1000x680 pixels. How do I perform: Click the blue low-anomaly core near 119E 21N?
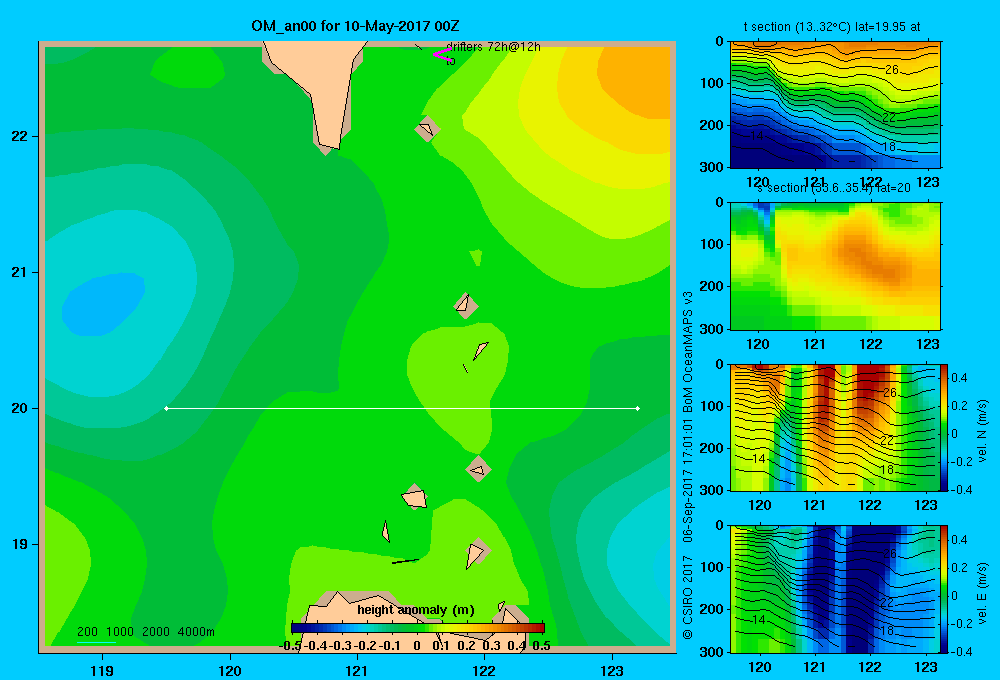pyautogui.click(x=103, y=304)
